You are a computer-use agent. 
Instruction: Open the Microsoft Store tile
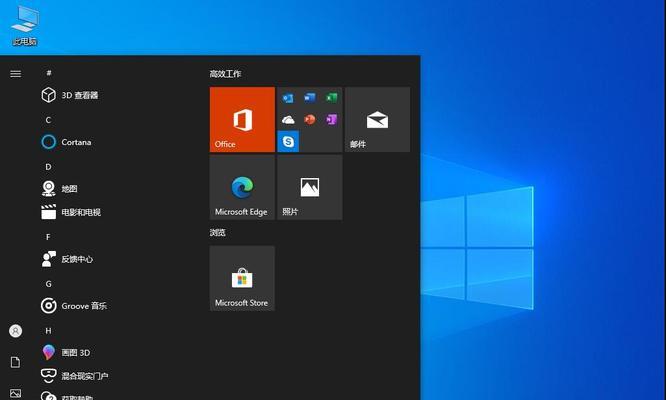(x=242, y=278)
